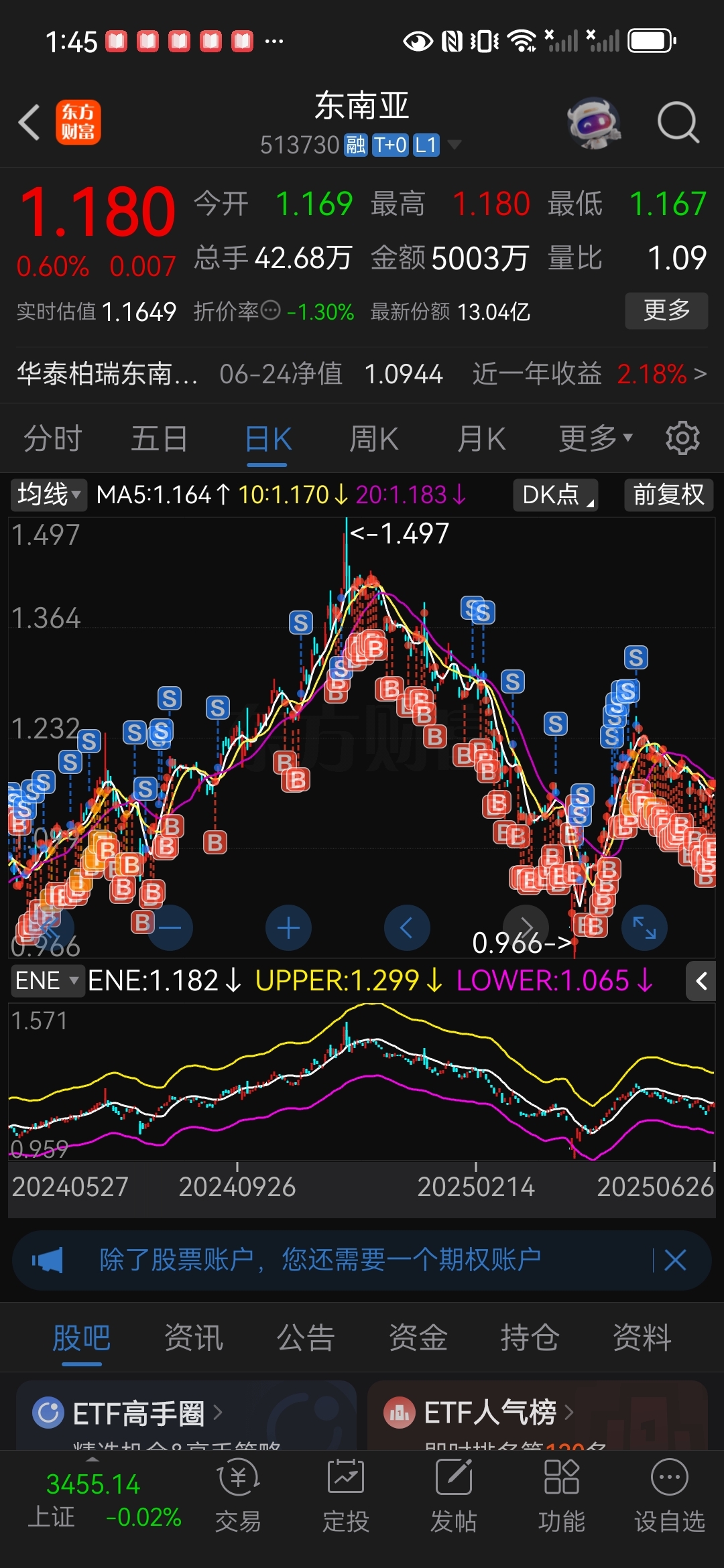Switch to 资讯 tab
Viewport: 724px width, 1568px height.
pyautogui.click(x=194, y=1337)
